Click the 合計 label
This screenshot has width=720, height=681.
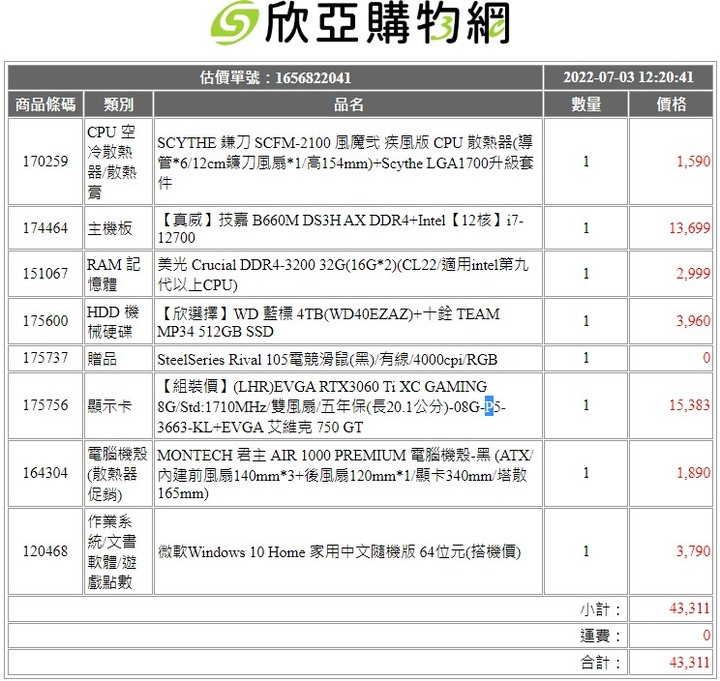[601, 663]
